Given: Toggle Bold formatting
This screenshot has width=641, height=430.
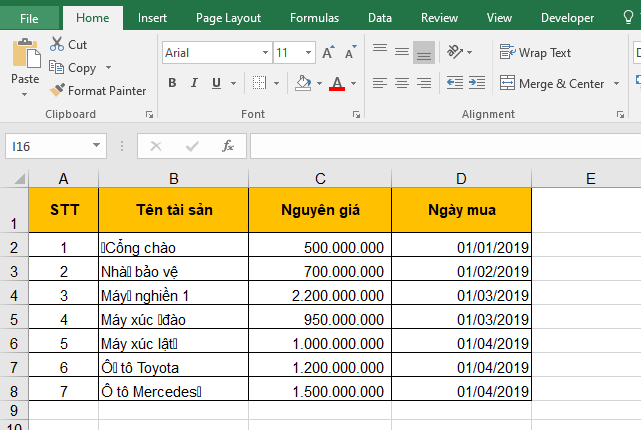Looking at the screenshot, I should tap(172, 83).
